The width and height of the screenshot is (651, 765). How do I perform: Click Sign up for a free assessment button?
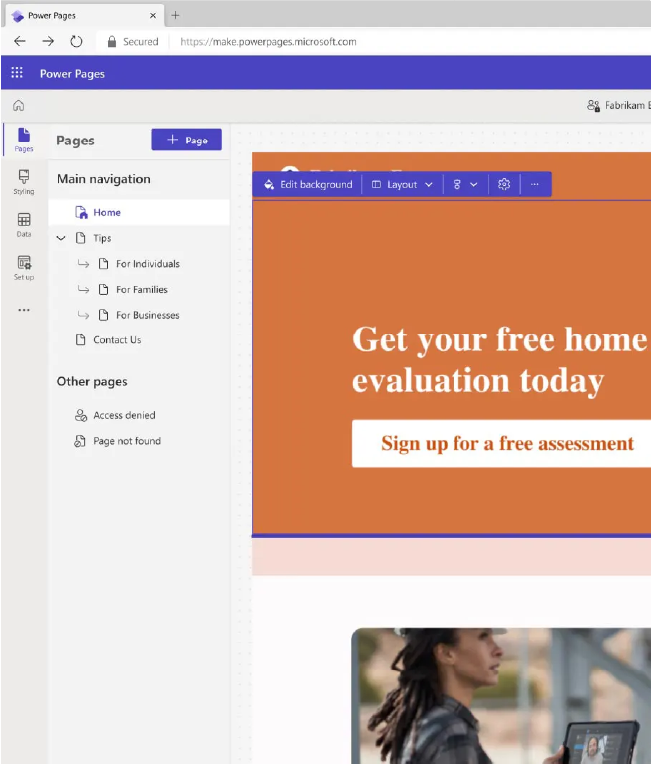pos(501,443)
